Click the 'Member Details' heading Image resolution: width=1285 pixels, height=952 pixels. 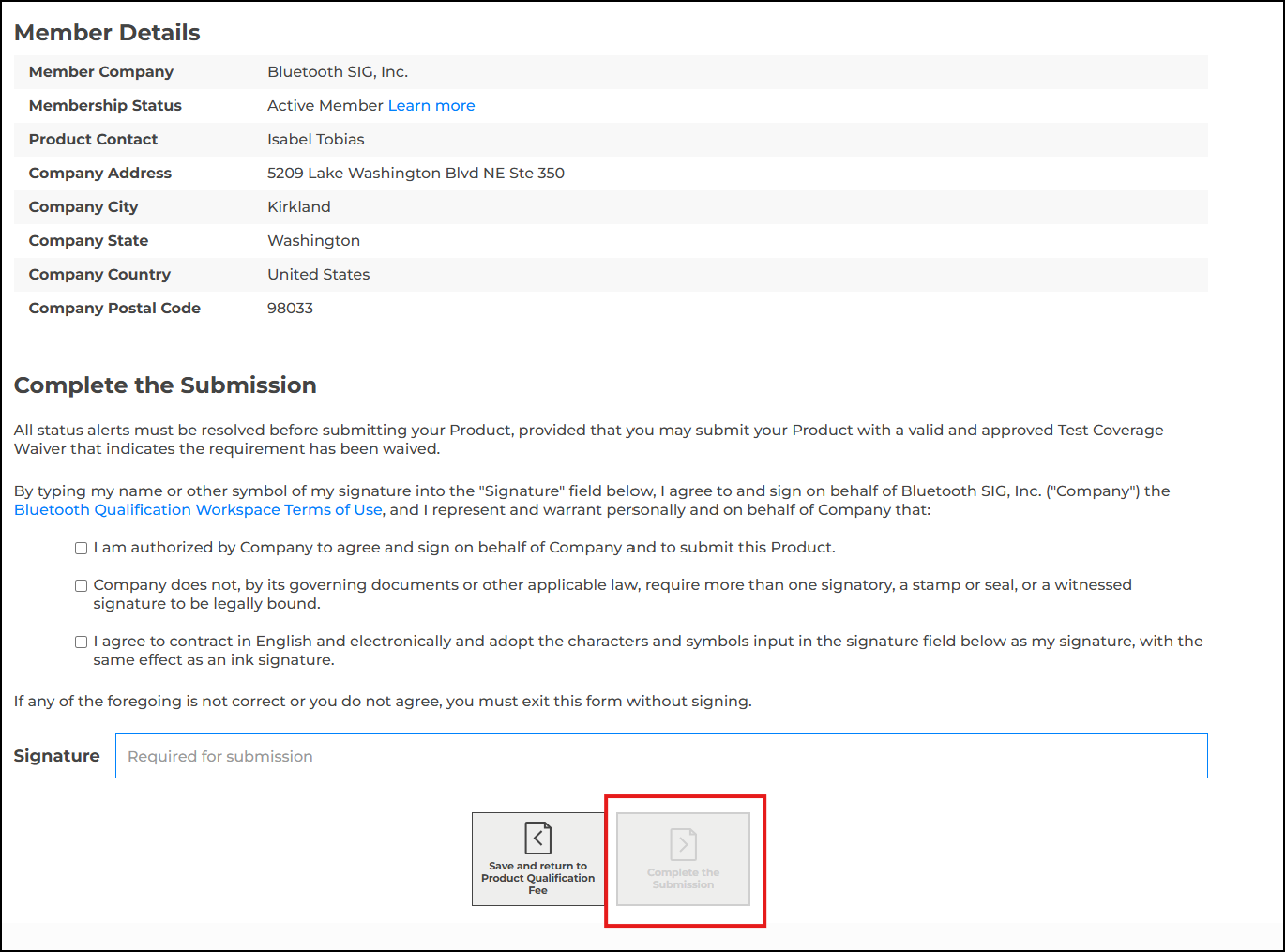[107, 33]
